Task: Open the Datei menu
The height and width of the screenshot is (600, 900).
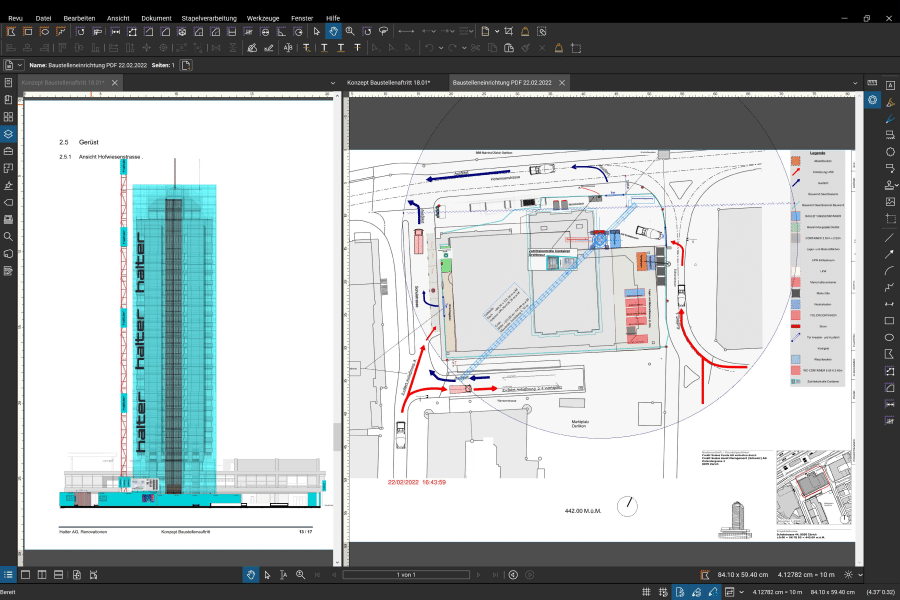Action: (x=43, y=18)
